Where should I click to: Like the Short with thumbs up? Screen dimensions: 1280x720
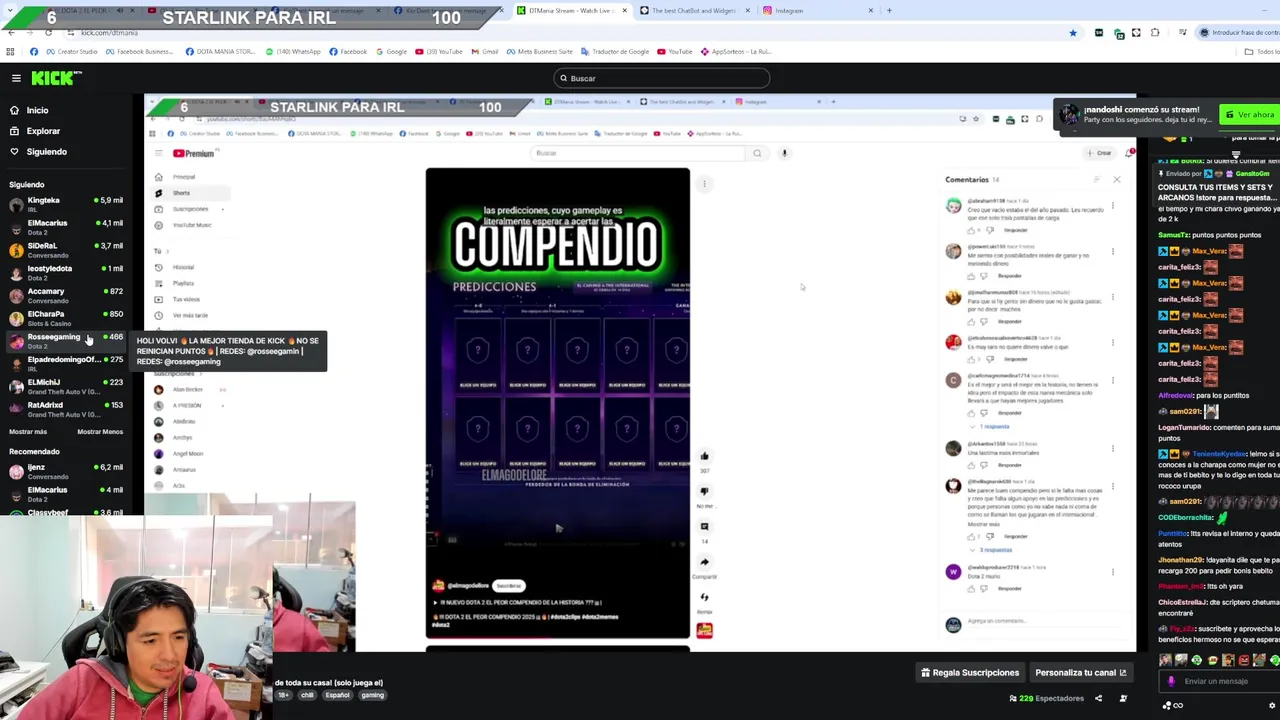704,457
